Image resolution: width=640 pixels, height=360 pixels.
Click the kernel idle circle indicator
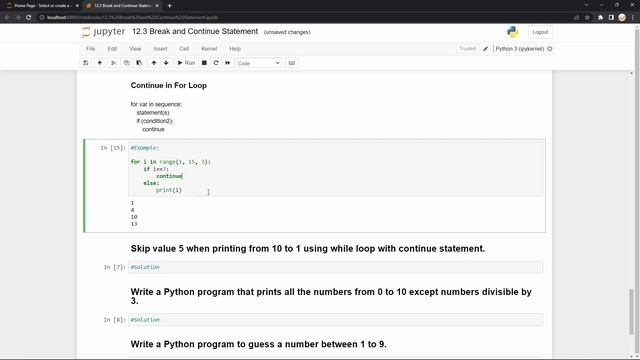pos(550,49)
